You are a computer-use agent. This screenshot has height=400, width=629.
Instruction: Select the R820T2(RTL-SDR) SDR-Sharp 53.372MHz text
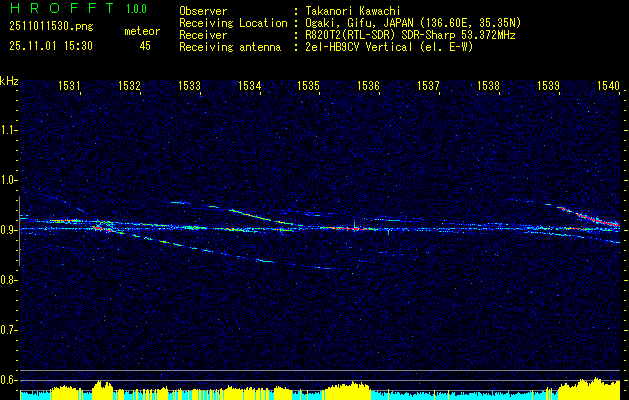pos(410,35)
